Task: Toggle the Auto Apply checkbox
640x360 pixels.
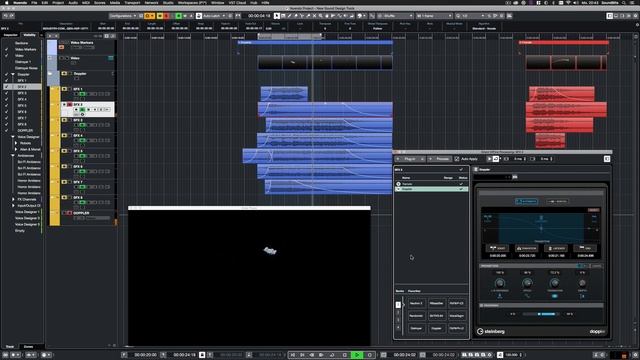Action: click(457, 159)
